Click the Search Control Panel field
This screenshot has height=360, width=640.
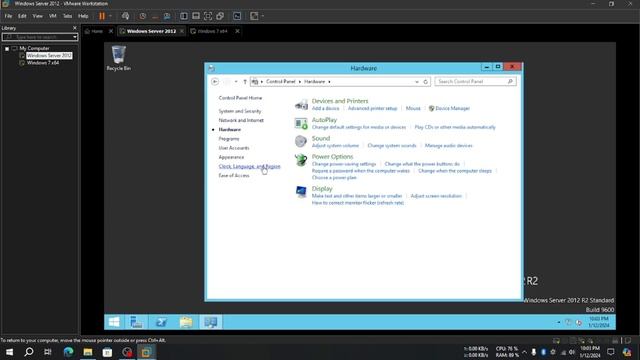click(x=475, y=82)
